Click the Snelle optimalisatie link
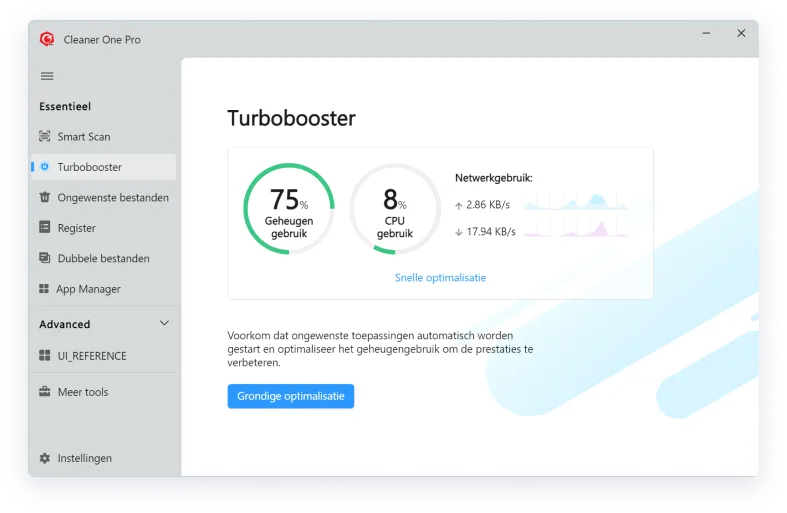The width and height of the screenshot is (787, 513). [x=440, y=278]
